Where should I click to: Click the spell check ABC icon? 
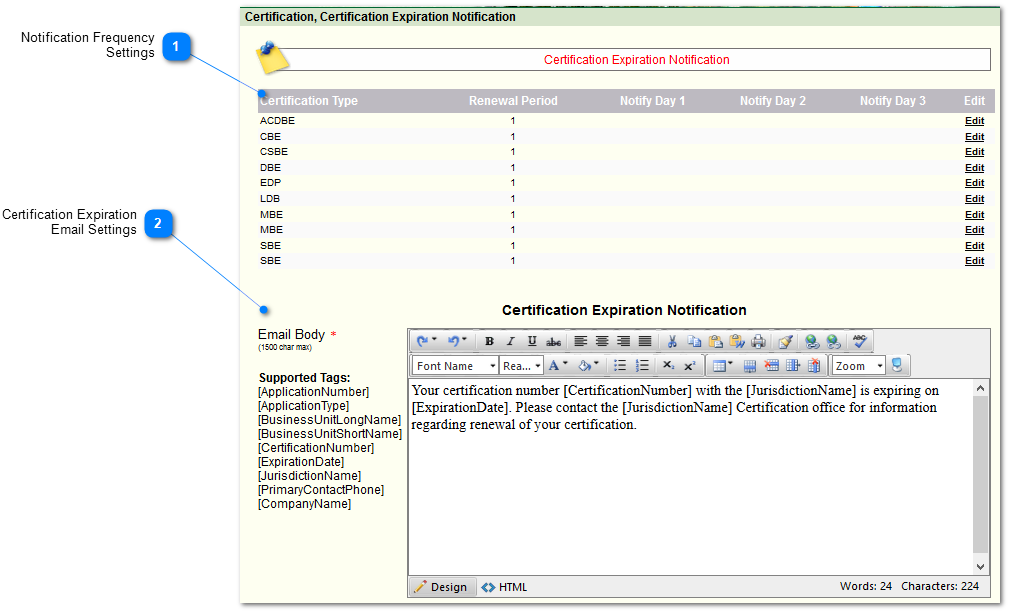coord(859,341)
